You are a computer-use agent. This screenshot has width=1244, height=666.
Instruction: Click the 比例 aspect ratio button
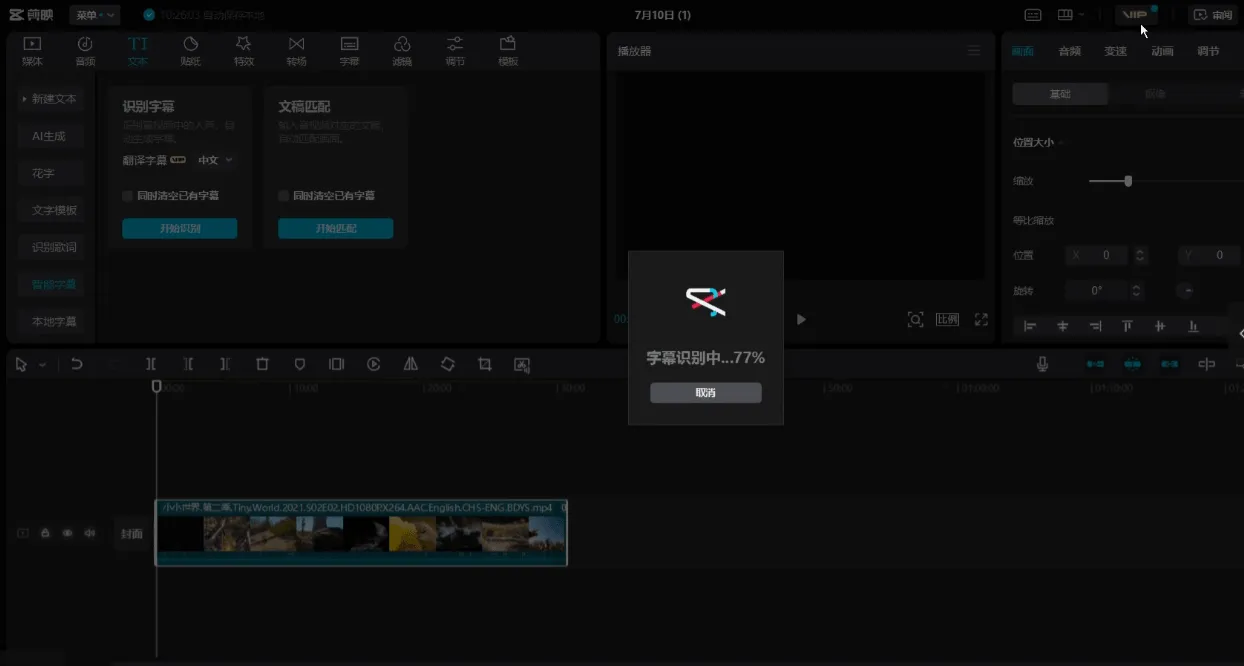[x=947, y=320]
